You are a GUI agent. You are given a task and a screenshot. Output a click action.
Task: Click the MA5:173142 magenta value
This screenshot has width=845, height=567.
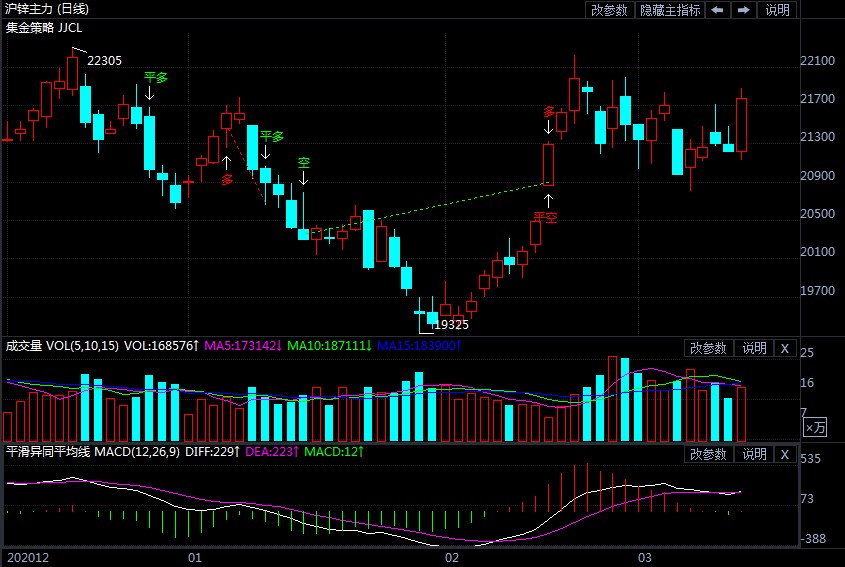(243, 345)
